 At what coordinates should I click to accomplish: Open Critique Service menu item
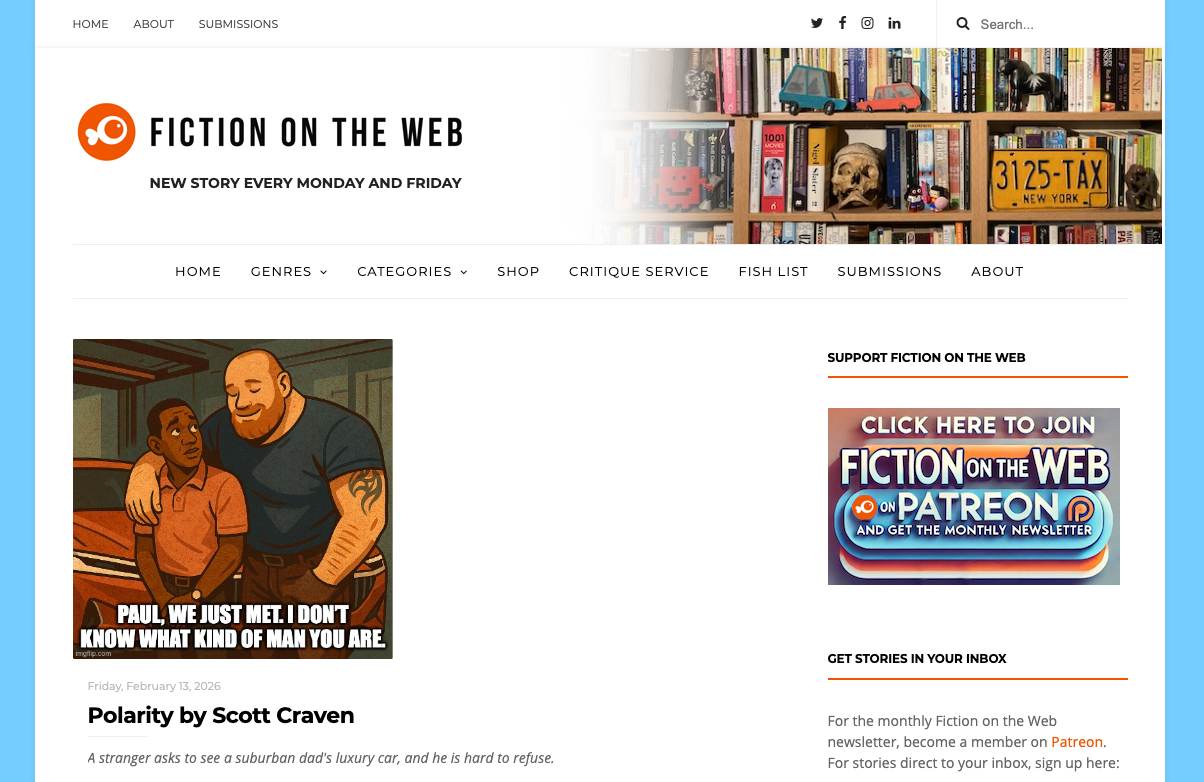point(639,271)
